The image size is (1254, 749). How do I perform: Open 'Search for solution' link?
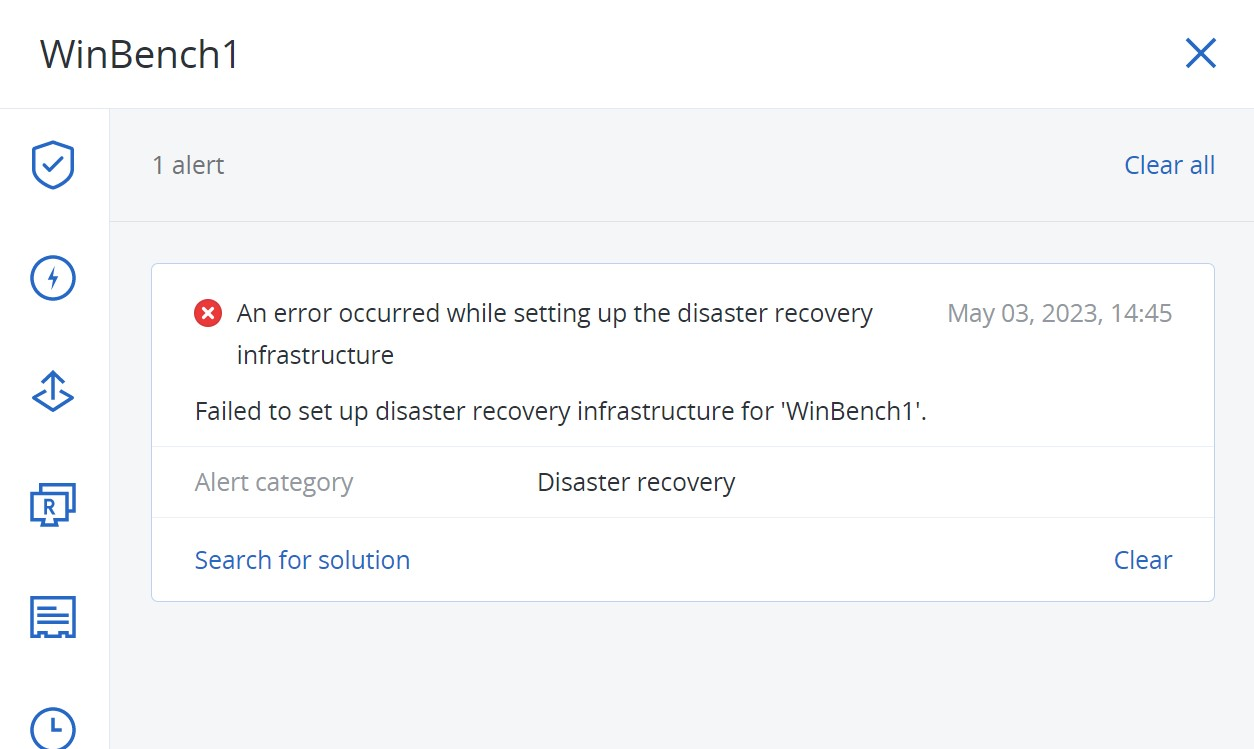pyautogui.click(x=302, y=560)
